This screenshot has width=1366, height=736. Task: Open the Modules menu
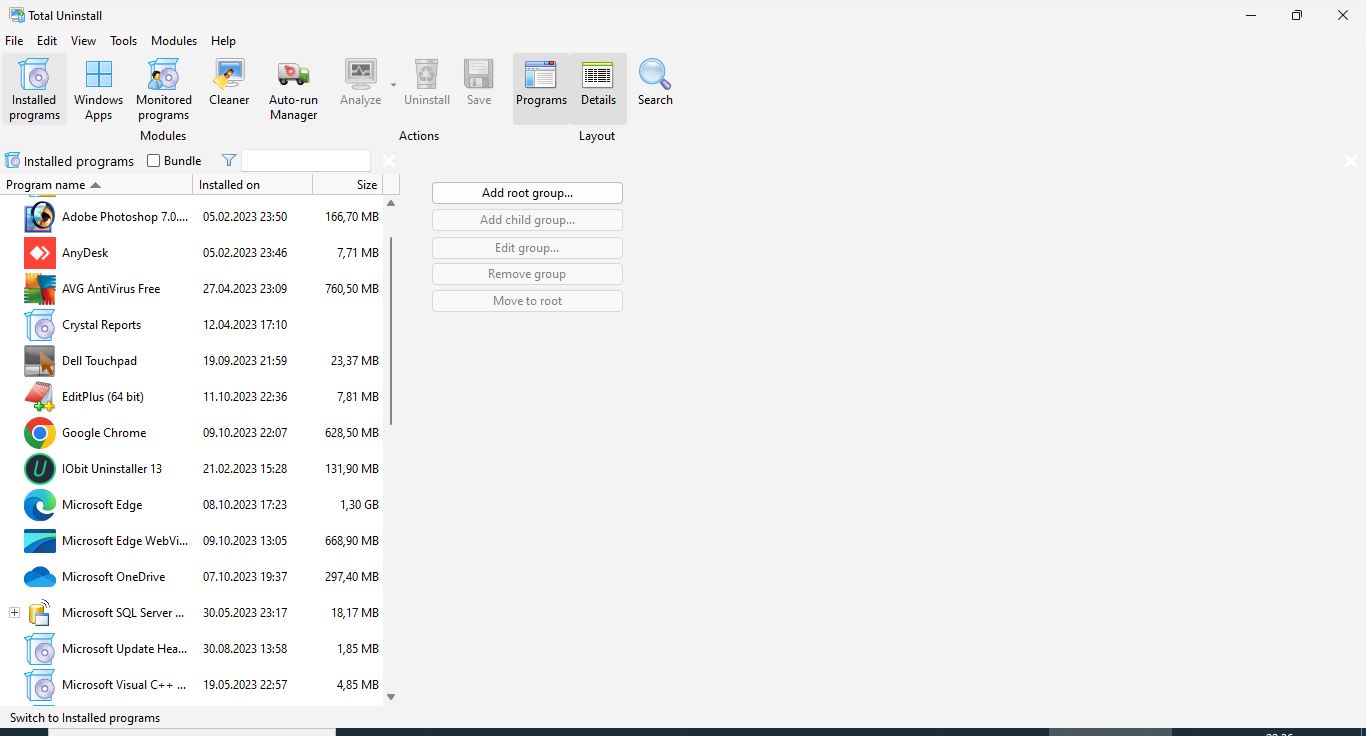tap(174, 41)
